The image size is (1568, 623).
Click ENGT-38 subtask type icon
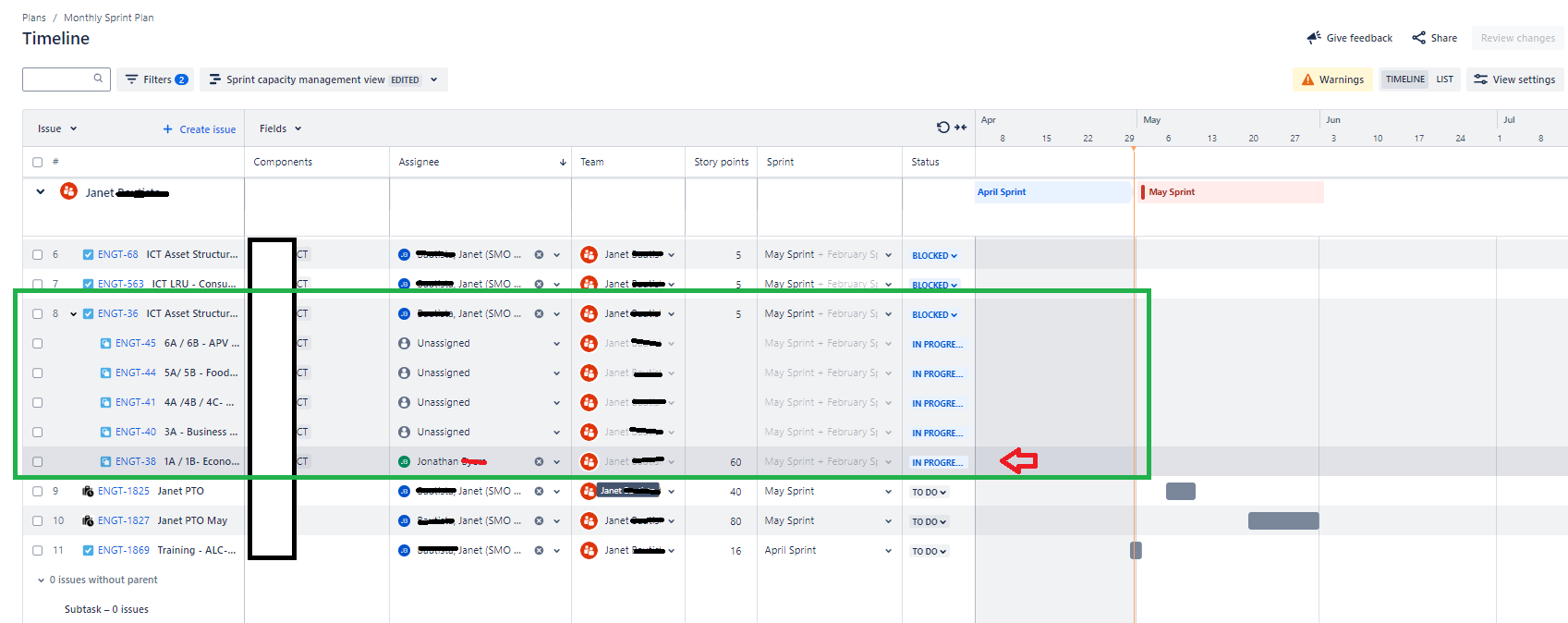pyautogui.click(x=105, y=461)
